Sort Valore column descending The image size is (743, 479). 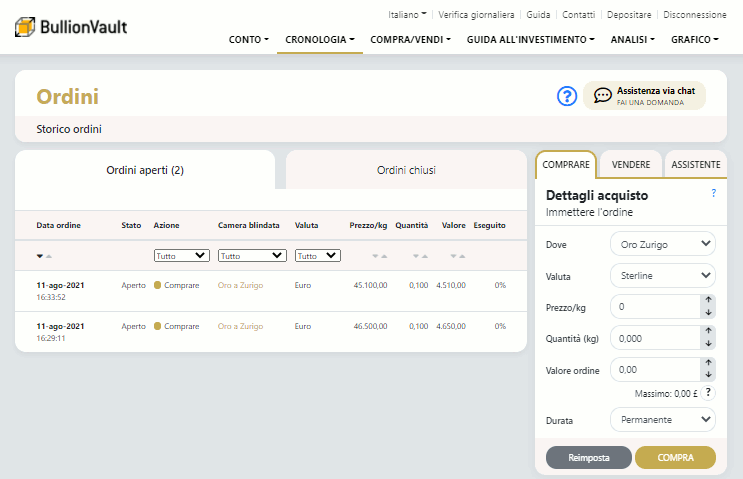[453, 256]
